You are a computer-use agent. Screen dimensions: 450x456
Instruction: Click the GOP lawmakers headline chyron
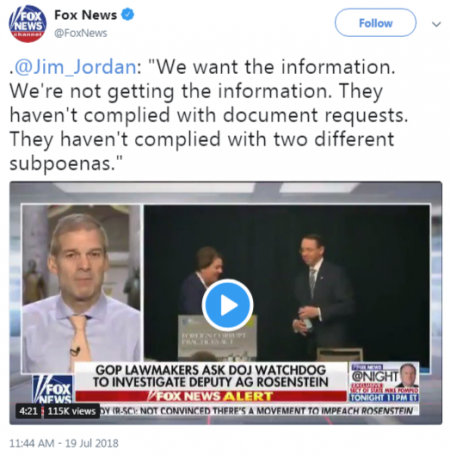pyautogui.click(x=211, y=376)
